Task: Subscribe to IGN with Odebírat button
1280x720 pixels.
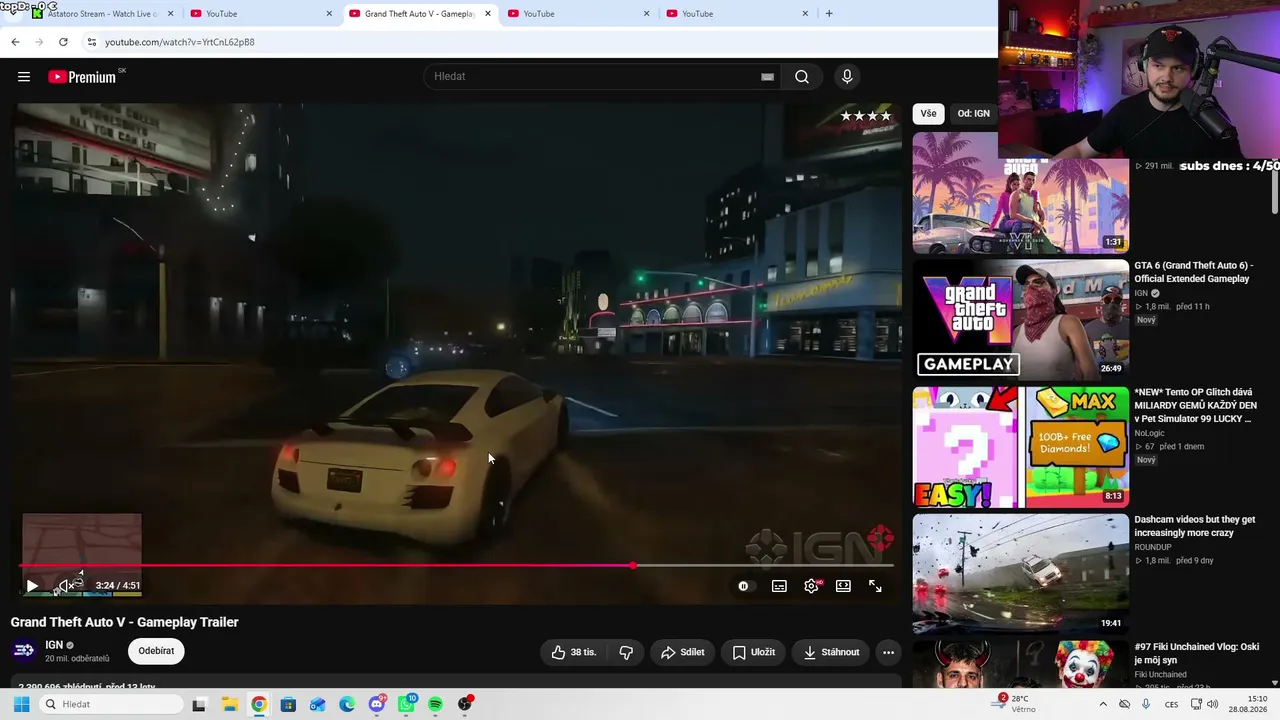Action: click(x=156, y=651)
